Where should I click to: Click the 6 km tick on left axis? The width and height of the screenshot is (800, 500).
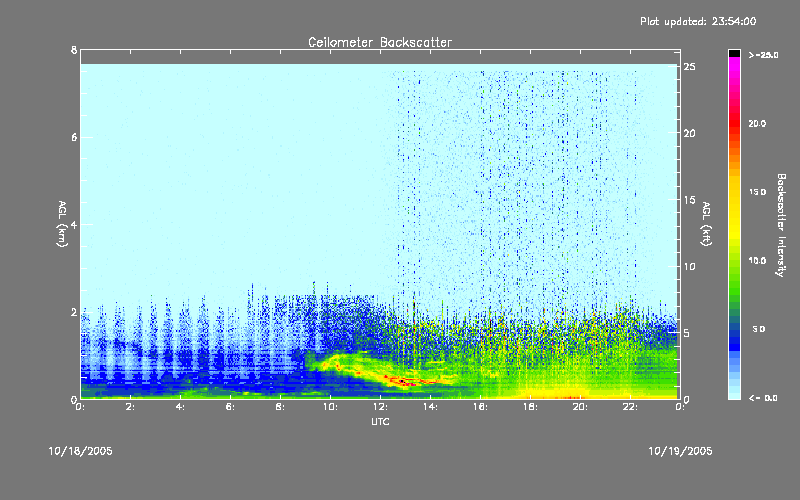click(x=74, y=137)
